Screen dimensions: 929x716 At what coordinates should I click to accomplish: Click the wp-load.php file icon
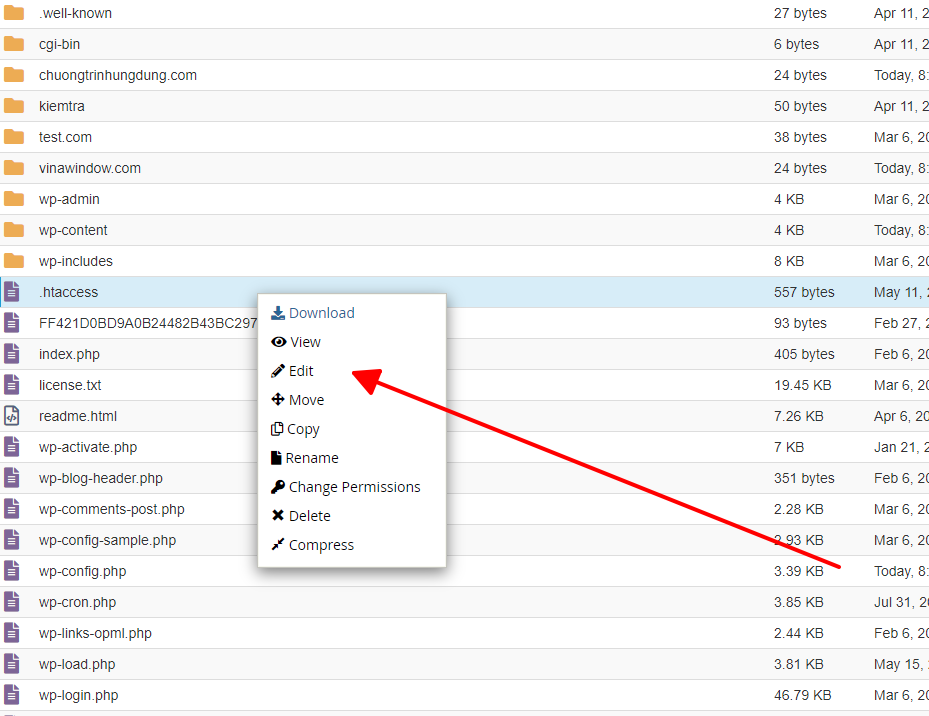[12, 664]
